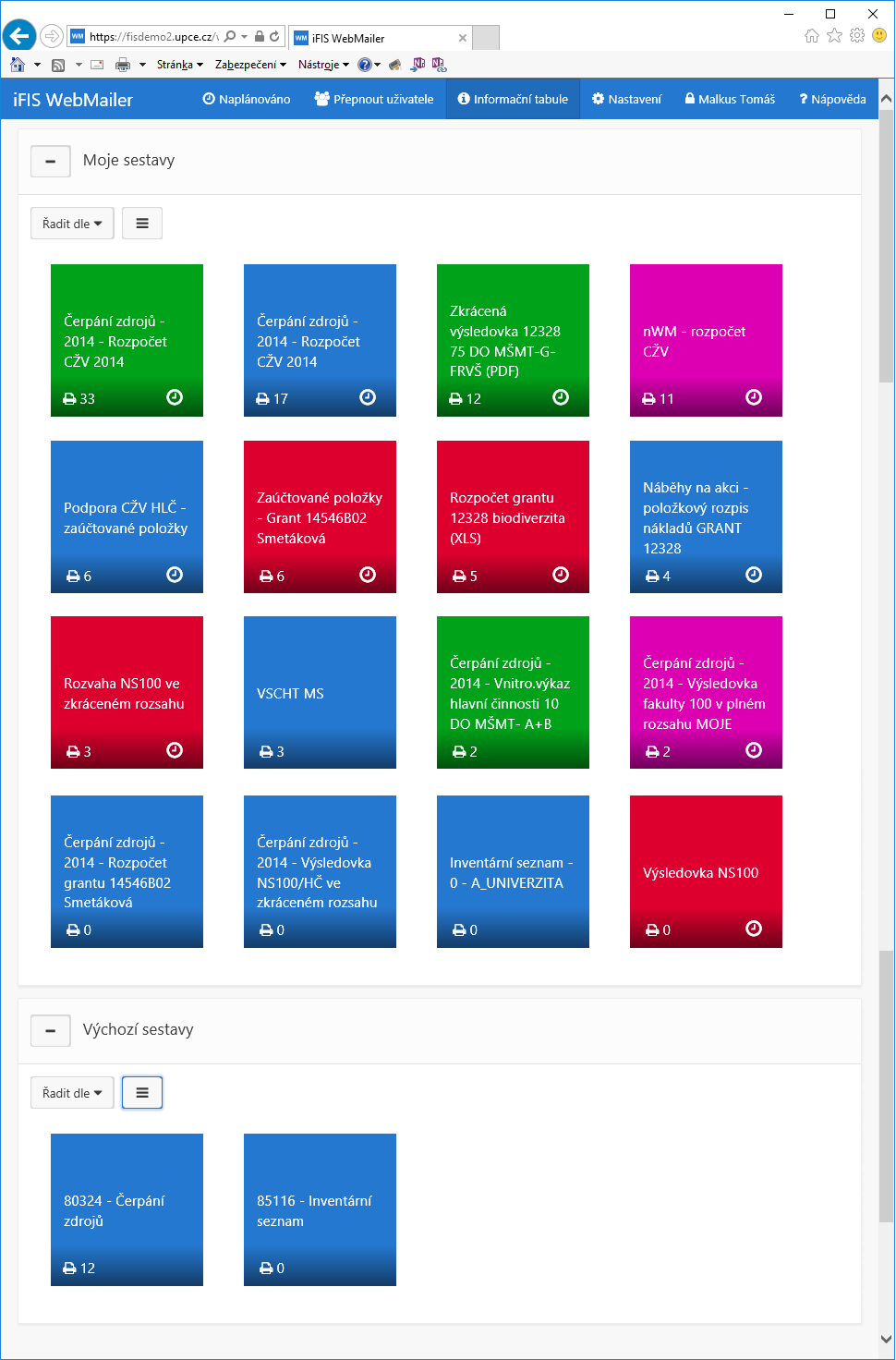Click the clock icon on Zaúčtované položky Grant tile
This screenshot has width=896, height=1360.
tap(368, 575)
